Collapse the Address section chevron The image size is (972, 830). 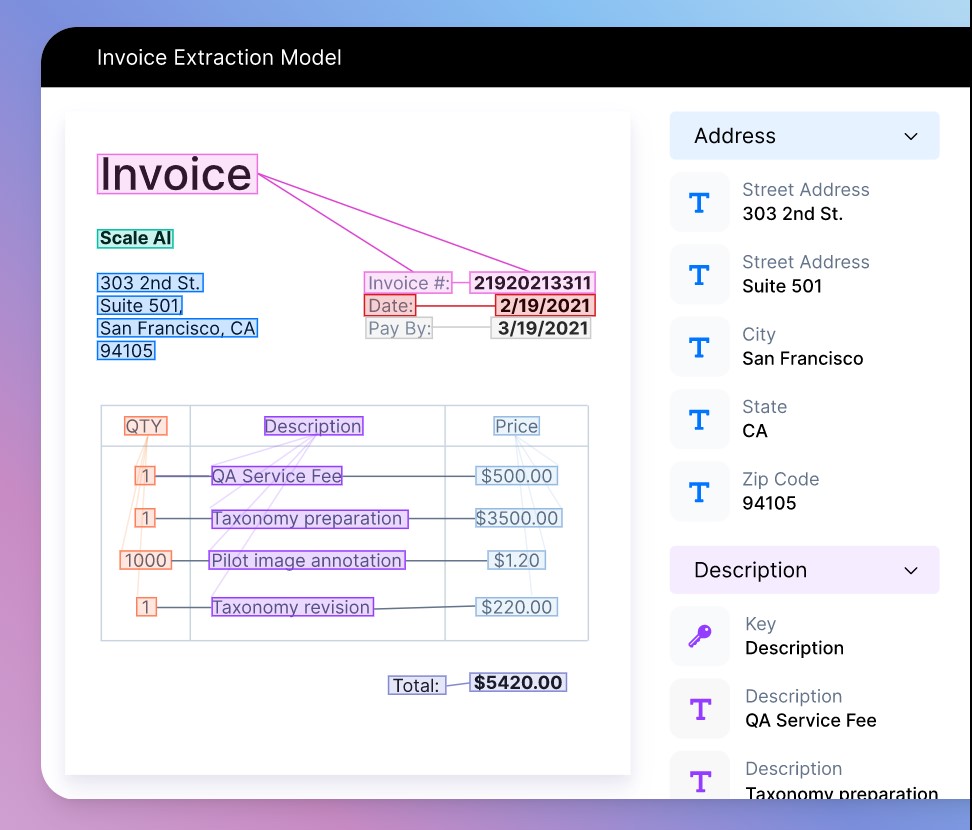click(910, 136)
